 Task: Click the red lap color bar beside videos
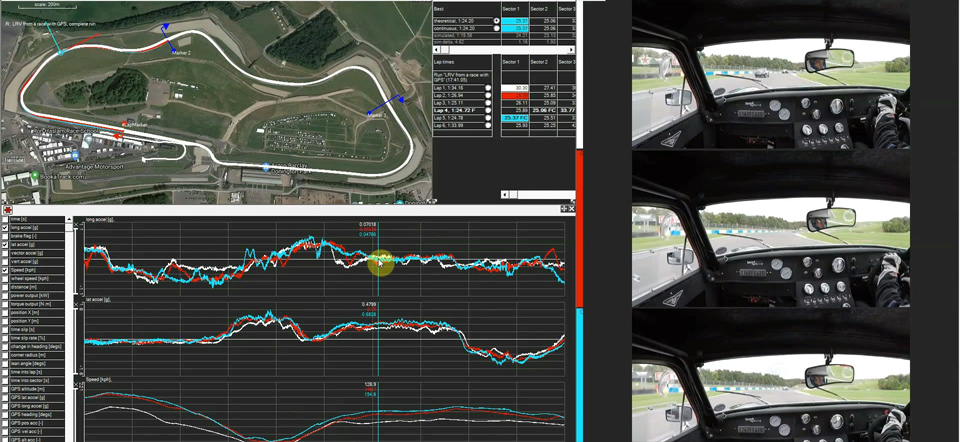tap(579, 228)
